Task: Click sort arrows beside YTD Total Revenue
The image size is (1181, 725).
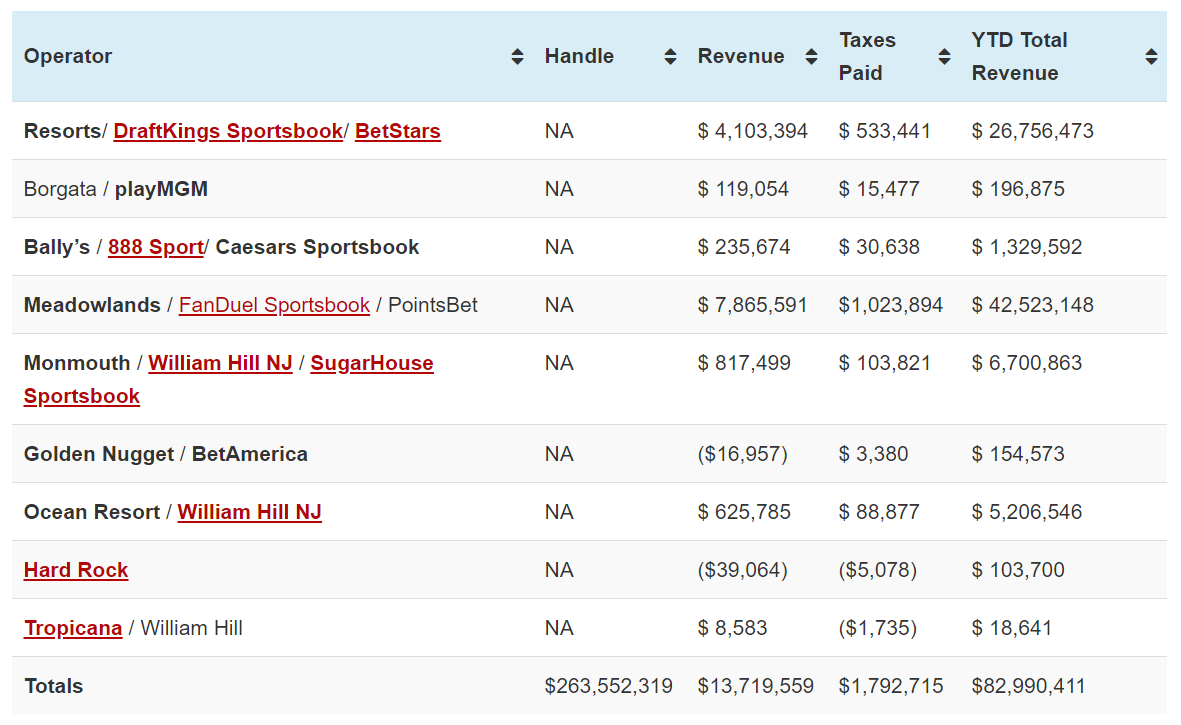Action: (x=1151, y=57)
